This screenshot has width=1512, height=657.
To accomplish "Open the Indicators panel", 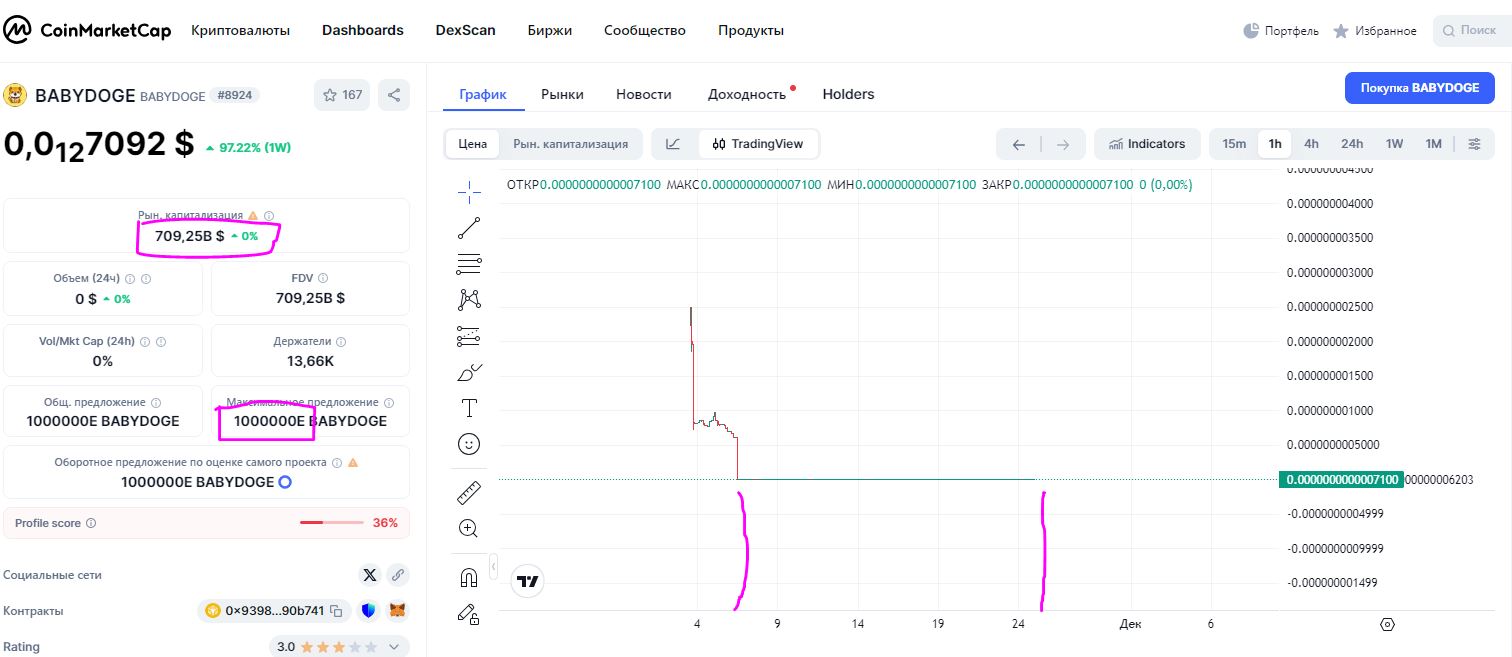I will point(1146,144).
